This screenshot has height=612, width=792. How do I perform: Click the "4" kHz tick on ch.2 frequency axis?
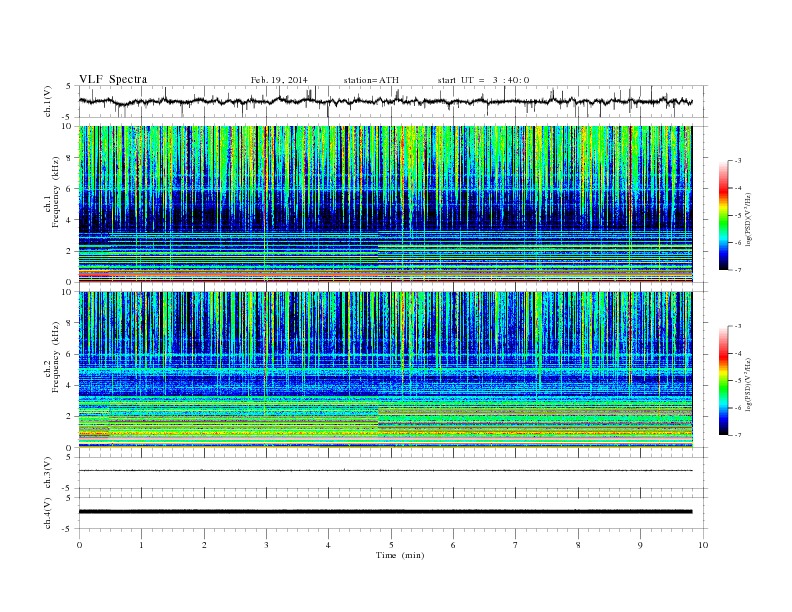(70, 386)
